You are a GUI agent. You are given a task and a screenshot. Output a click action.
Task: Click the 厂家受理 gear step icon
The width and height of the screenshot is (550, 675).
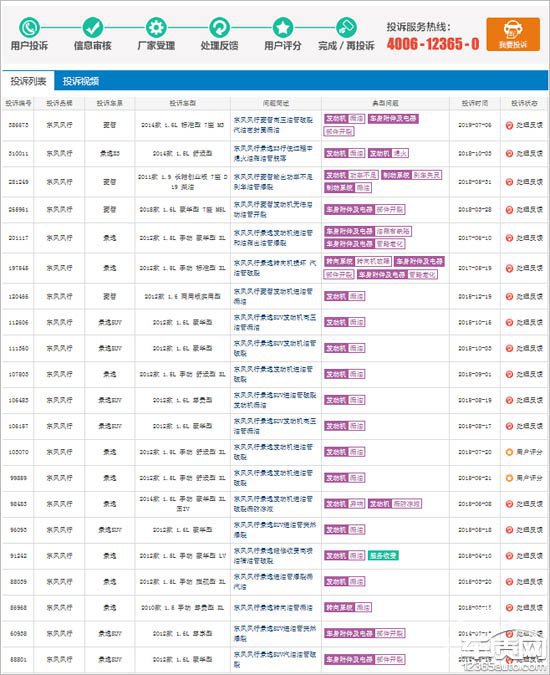pos(156,28)
